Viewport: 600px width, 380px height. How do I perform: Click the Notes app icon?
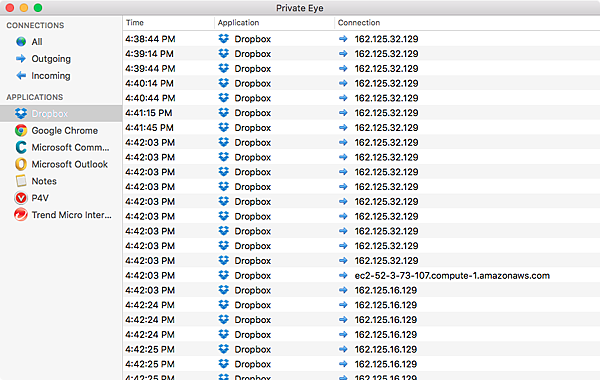21,181
